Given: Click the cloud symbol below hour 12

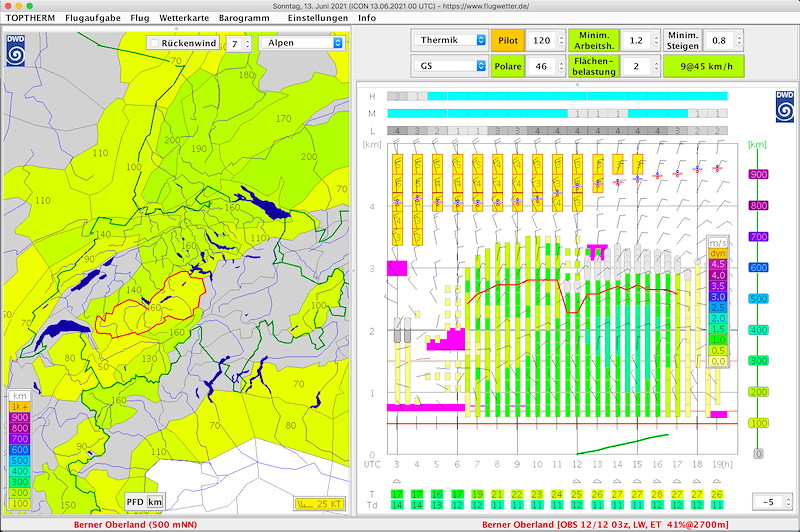Looking at the screenshot, I should (x=577, y=481).
